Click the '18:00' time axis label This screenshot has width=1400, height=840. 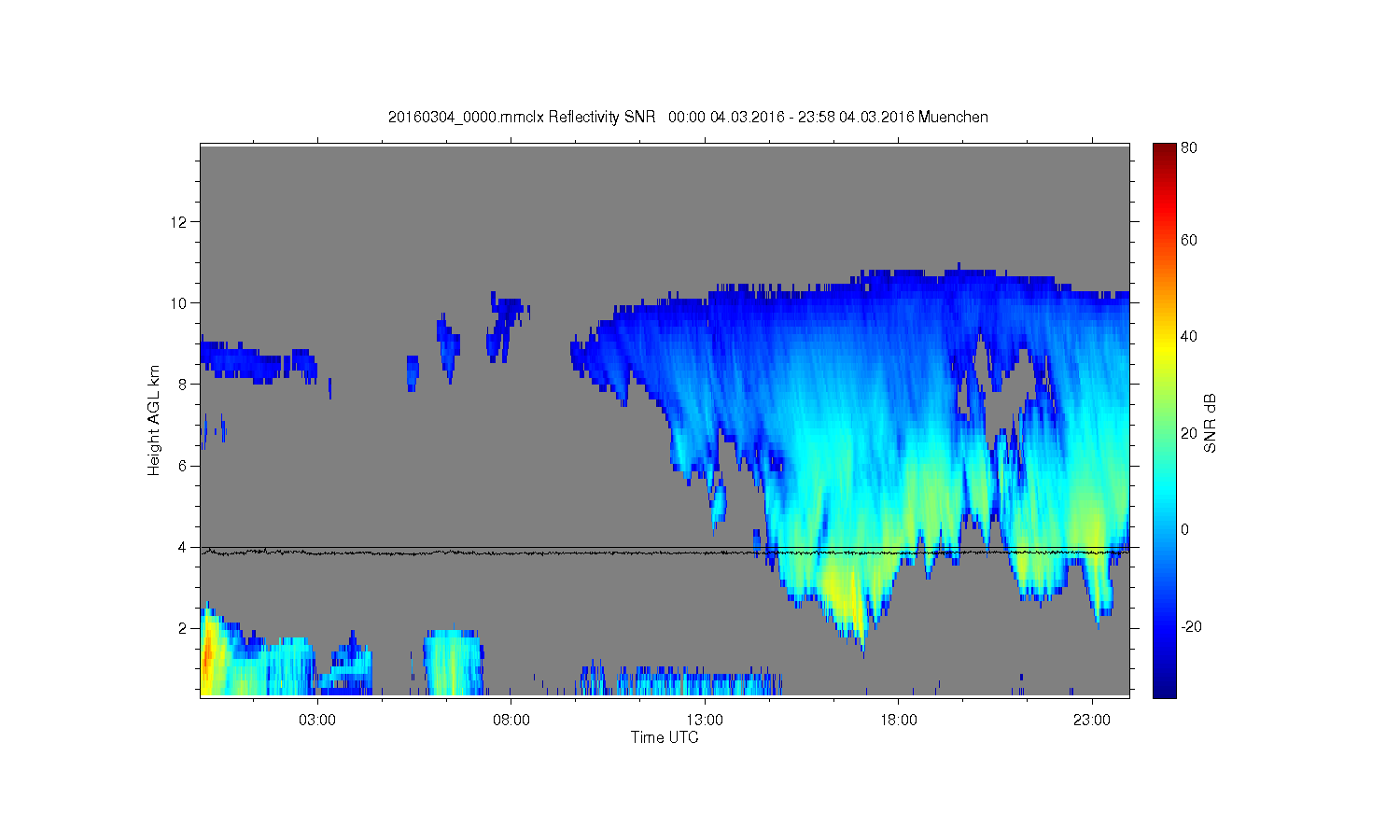[x=899, y=721]
